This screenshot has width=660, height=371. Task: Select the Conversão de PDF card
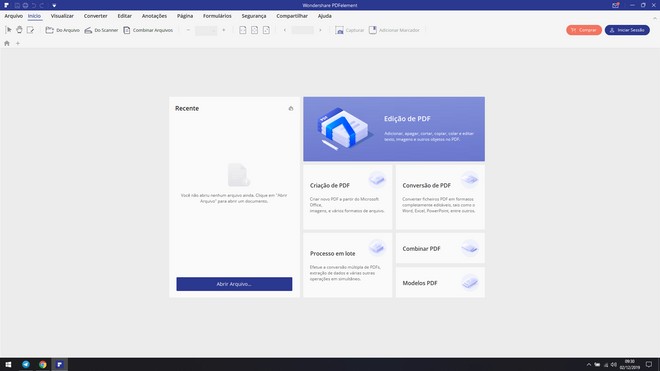[x=440, y=197]
